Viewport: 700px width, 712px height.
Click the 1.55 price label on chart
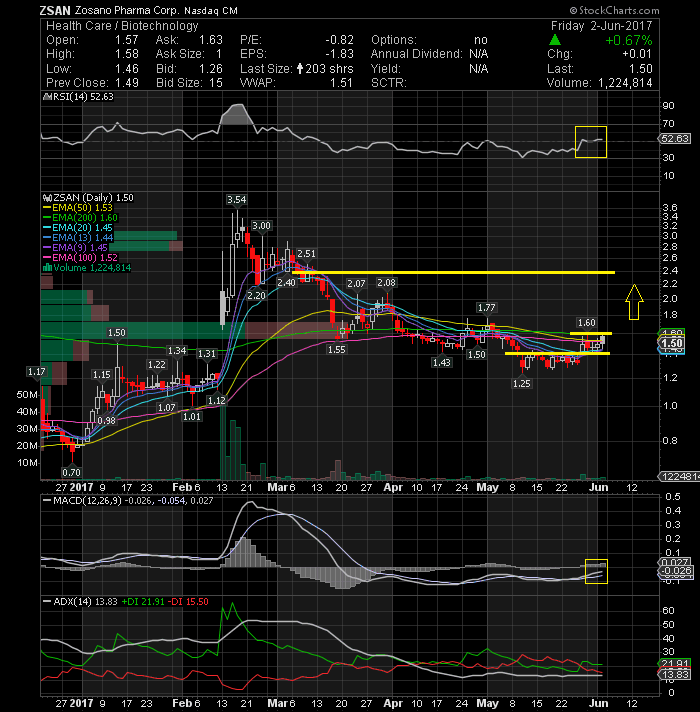tap(337, 349)
